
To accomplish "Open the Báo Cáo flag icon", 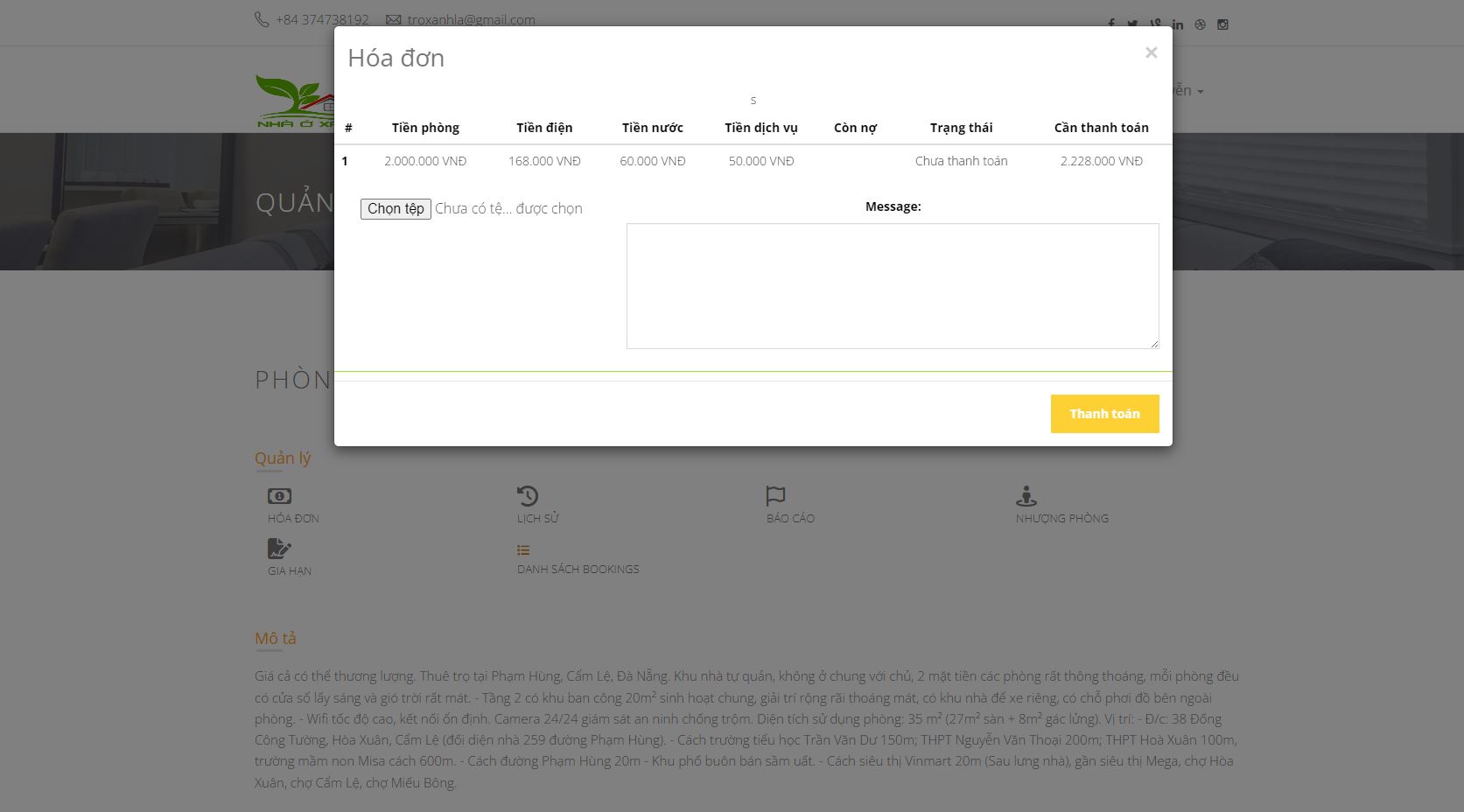I will (x=775, y=495).
